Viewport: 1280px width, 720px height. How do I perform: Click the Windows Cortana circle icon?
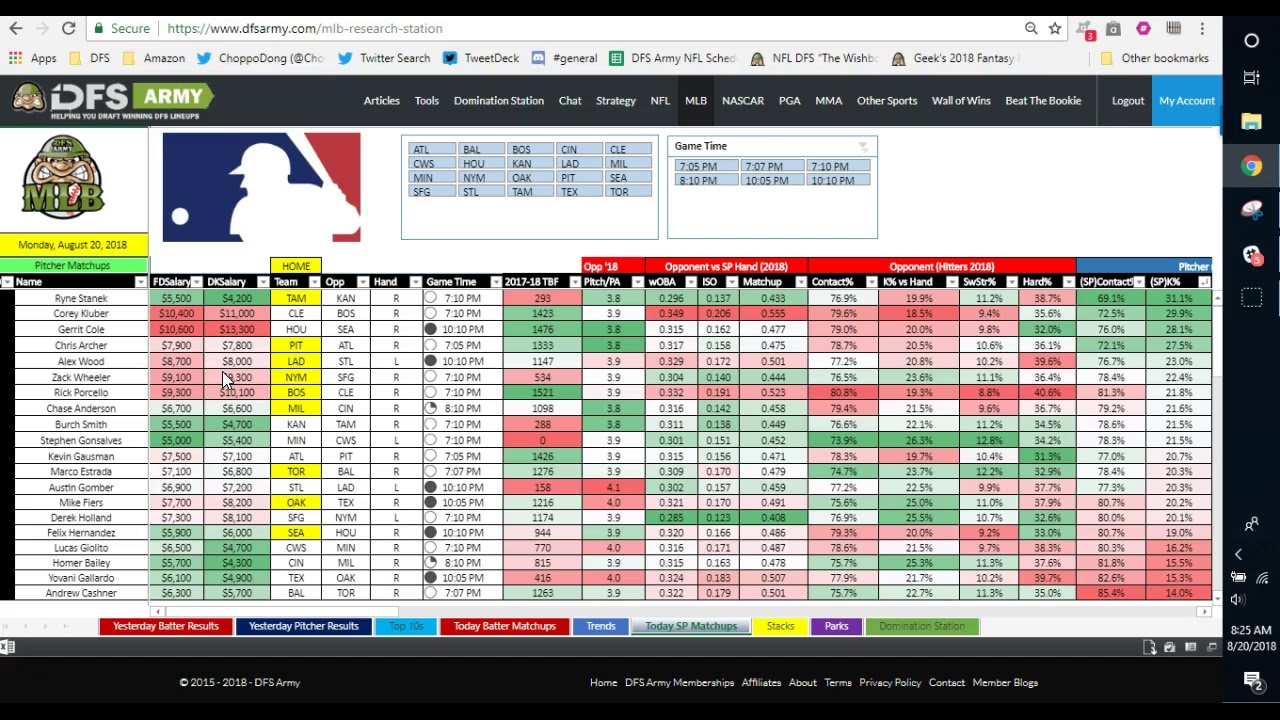[1251, 41]
